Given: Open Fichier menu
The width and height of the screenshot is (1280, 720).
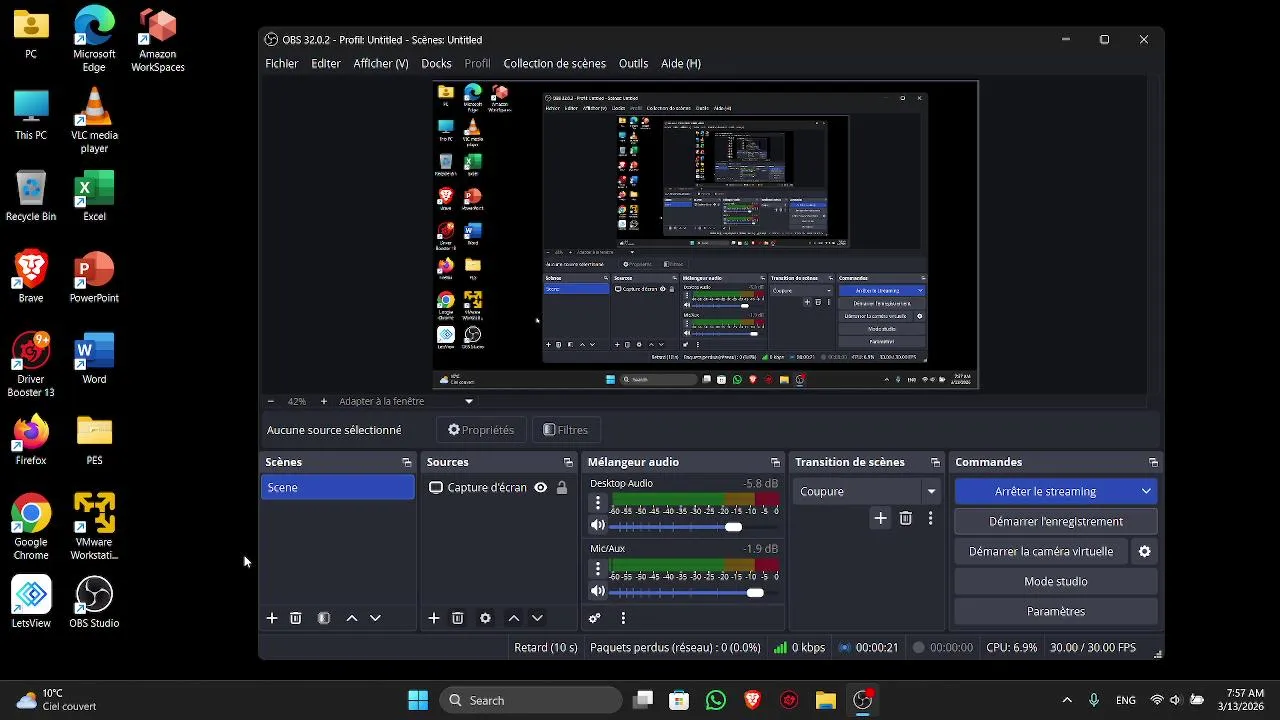Looking at the screenshot, I should pos(282,63).
